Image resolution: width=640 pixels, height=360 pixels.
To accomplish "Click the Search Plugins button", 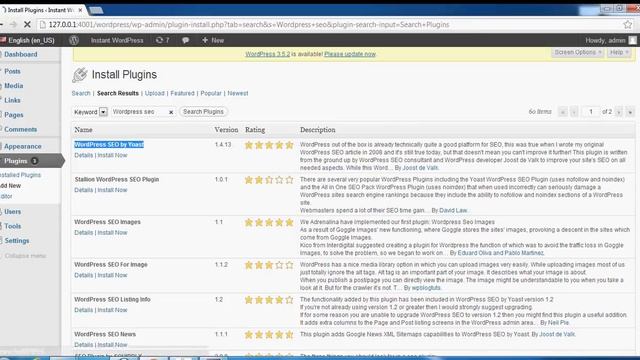I will (x=203, y=111).
